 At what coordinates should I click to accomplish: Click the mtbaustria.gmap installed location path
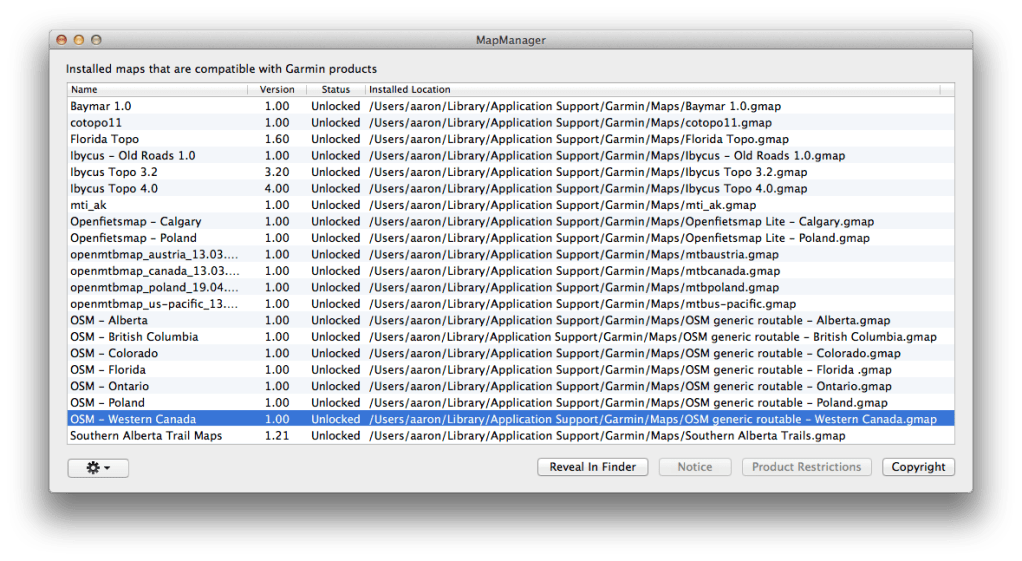(574, 255)
